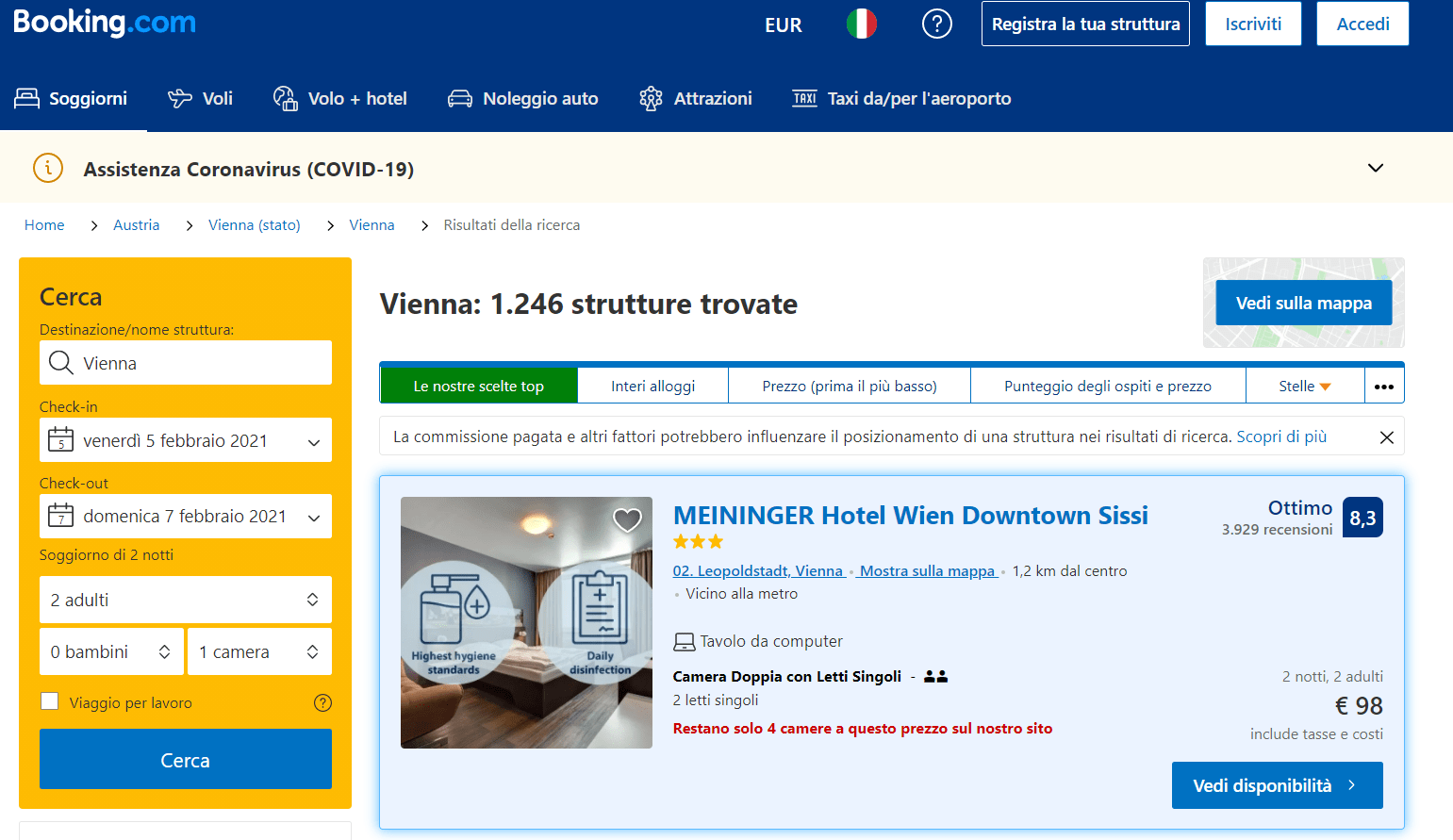Change currency from EUR
Screen dimensions: 1453x840
[x=784, y=25]
